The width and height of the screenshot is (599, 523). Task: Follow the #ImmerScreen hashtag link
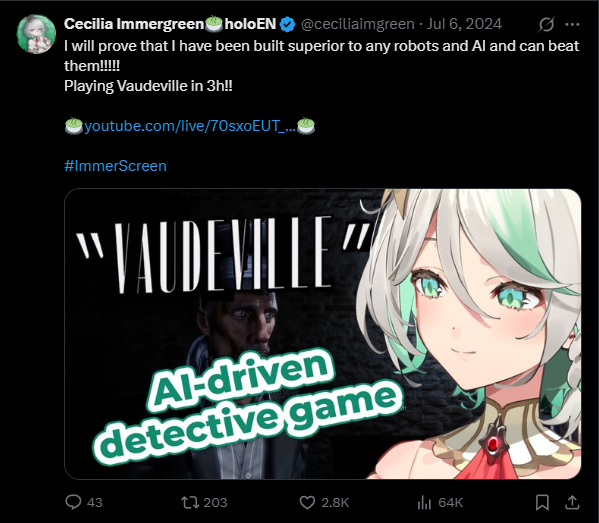115,166
